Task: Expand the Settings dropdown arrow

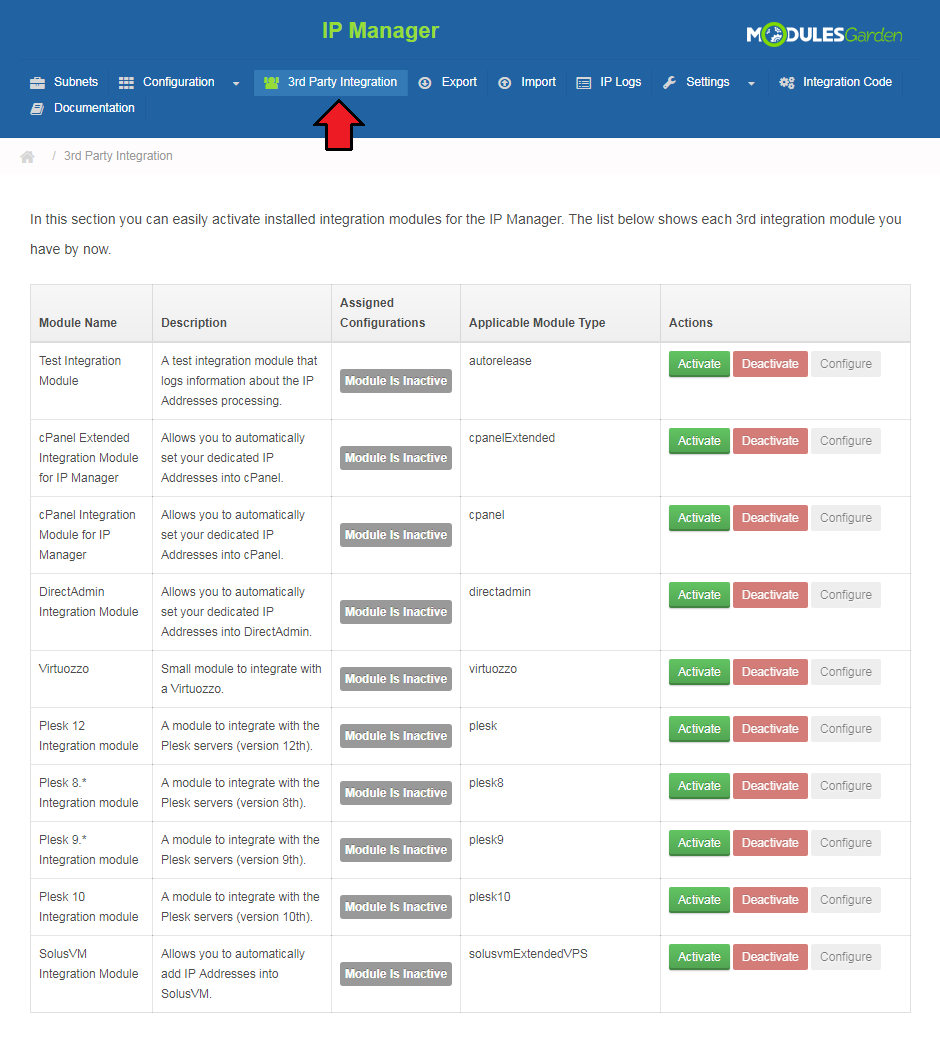Action: (x=751, y=83)
